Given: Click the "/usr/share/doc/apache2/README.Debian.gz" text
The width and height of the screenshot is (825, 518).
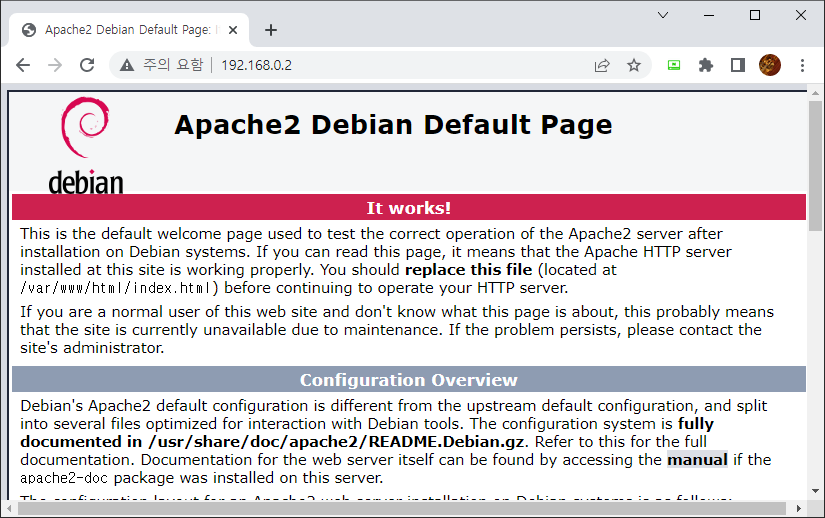Looking at the screenshot, I should (x=336, y=442).
